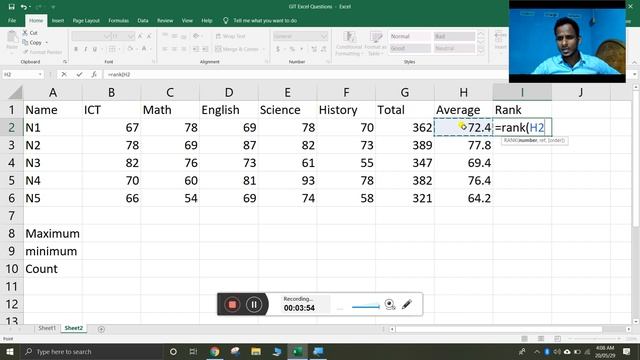Expand the formula bar with the chevron
Screen dimensions: 640x360
(634, 74)
